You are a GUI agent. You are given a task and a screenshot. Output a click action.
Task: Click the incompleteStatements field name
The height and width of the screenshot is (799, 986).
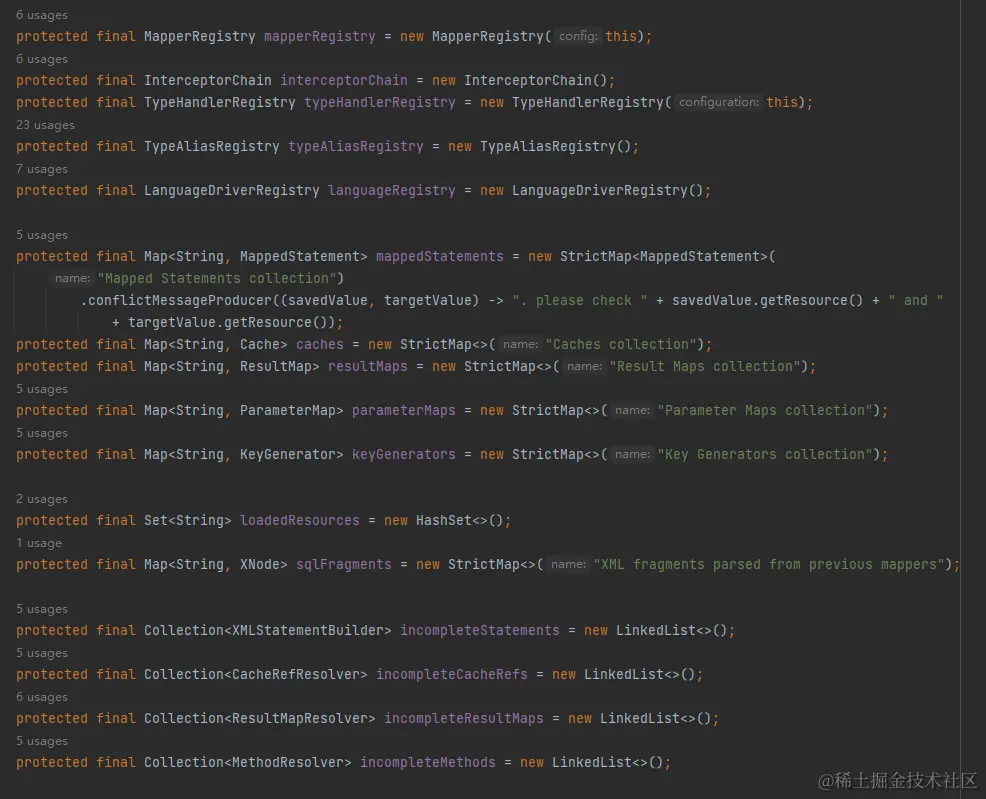click(x=479, y=631)
